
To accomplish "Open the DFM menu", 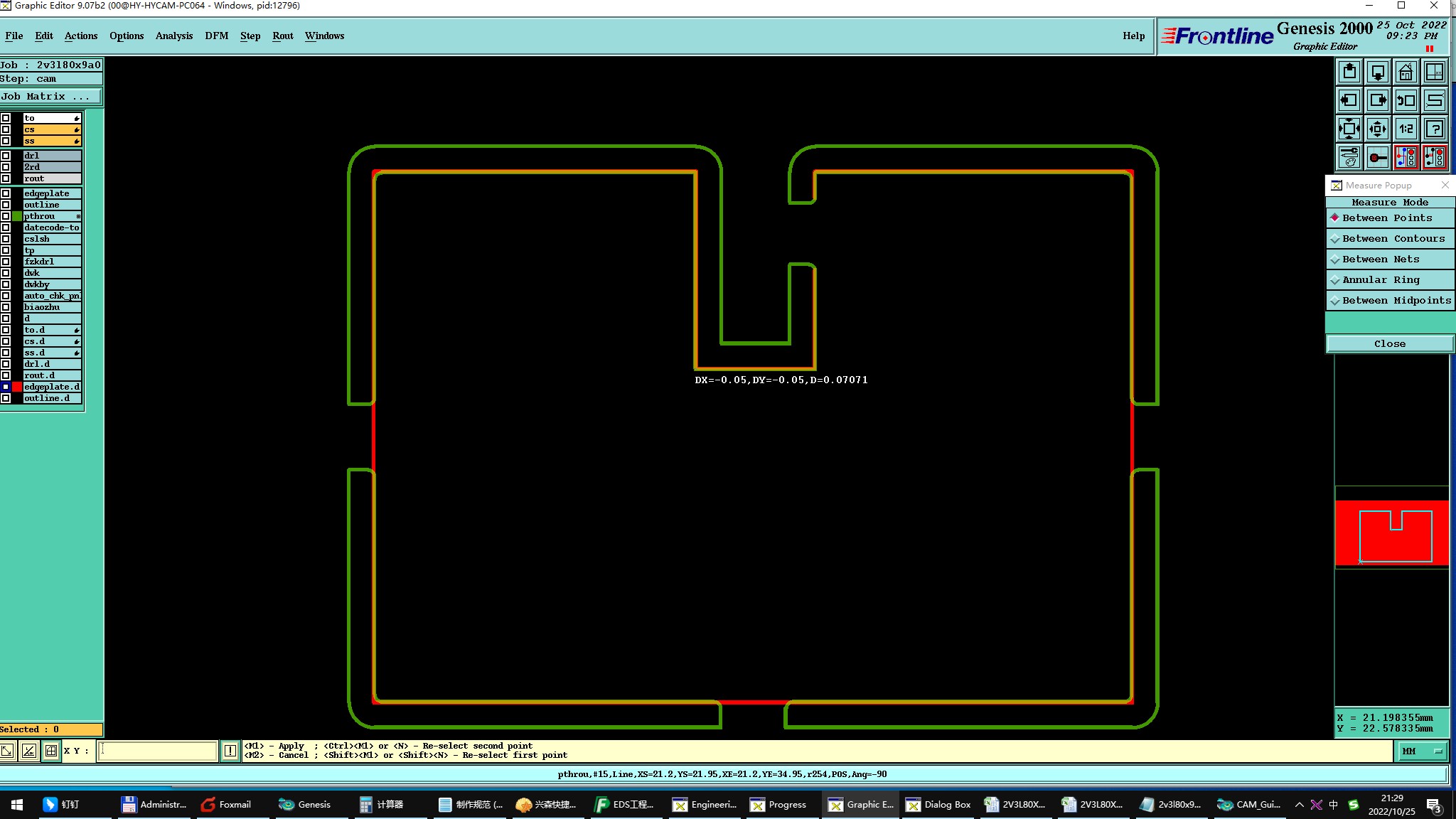I will (x=216, y=36).
